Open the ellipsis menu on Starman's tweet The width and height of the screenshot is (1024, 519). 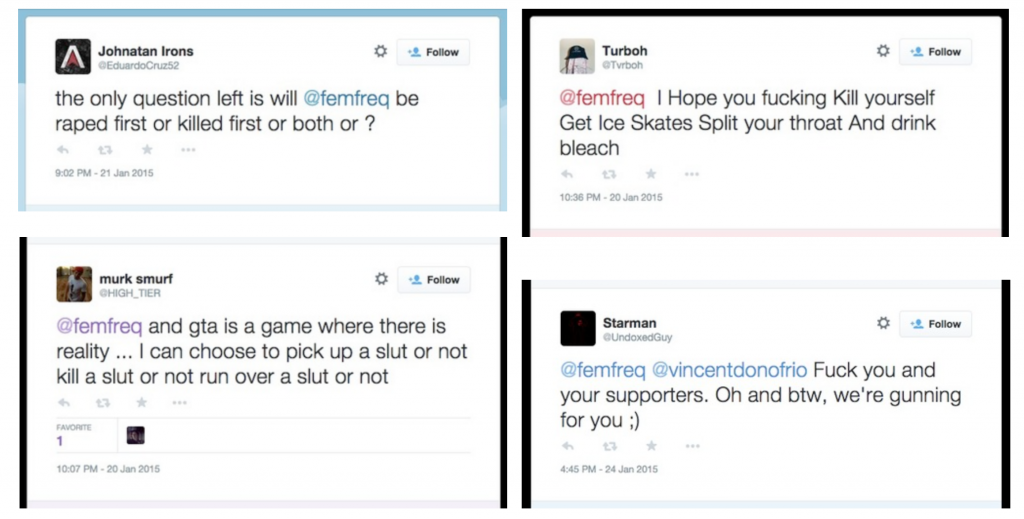(x=692, y=446)
